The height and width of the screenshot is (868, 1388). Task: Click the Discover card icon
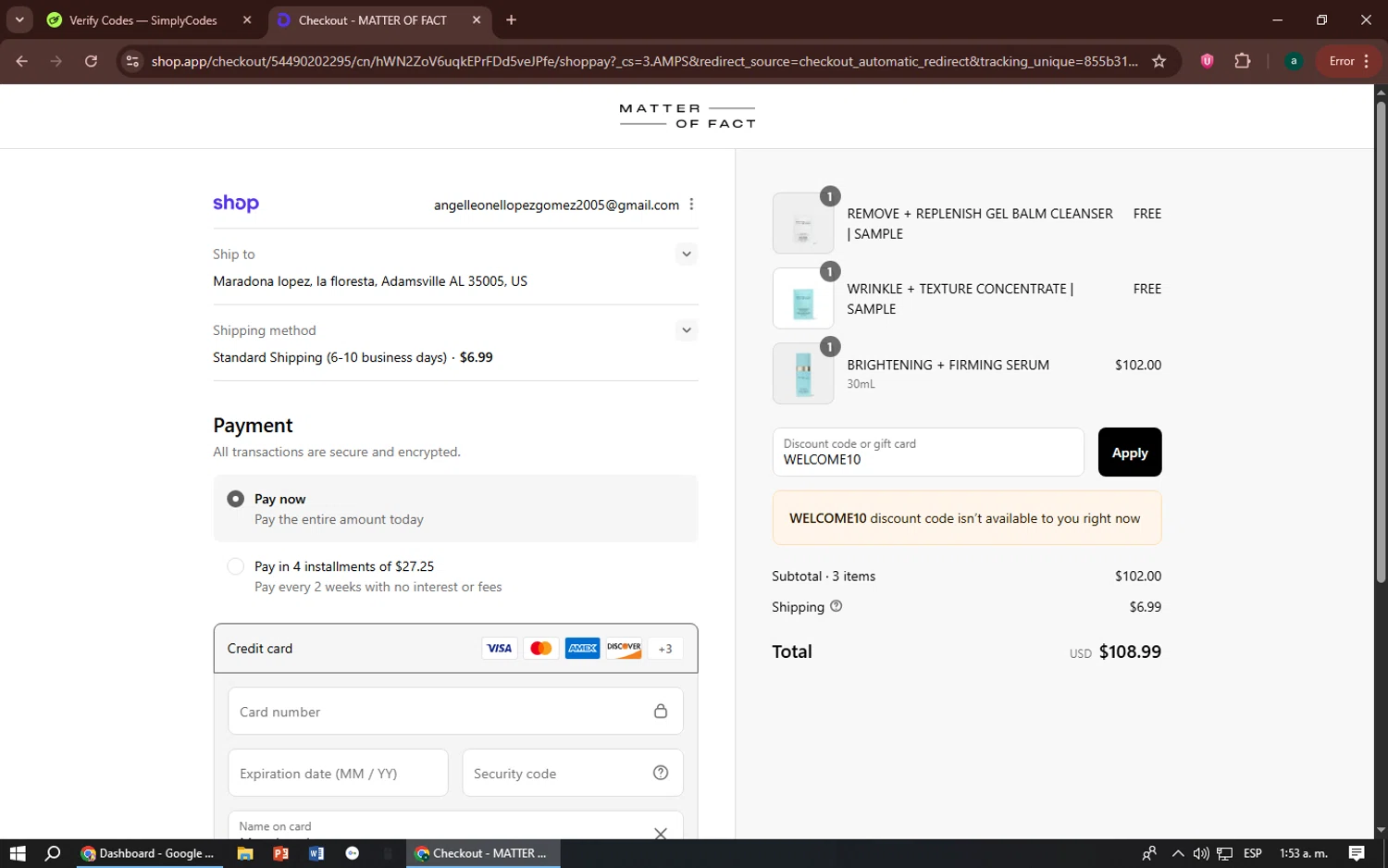click(x=624, y=649)
